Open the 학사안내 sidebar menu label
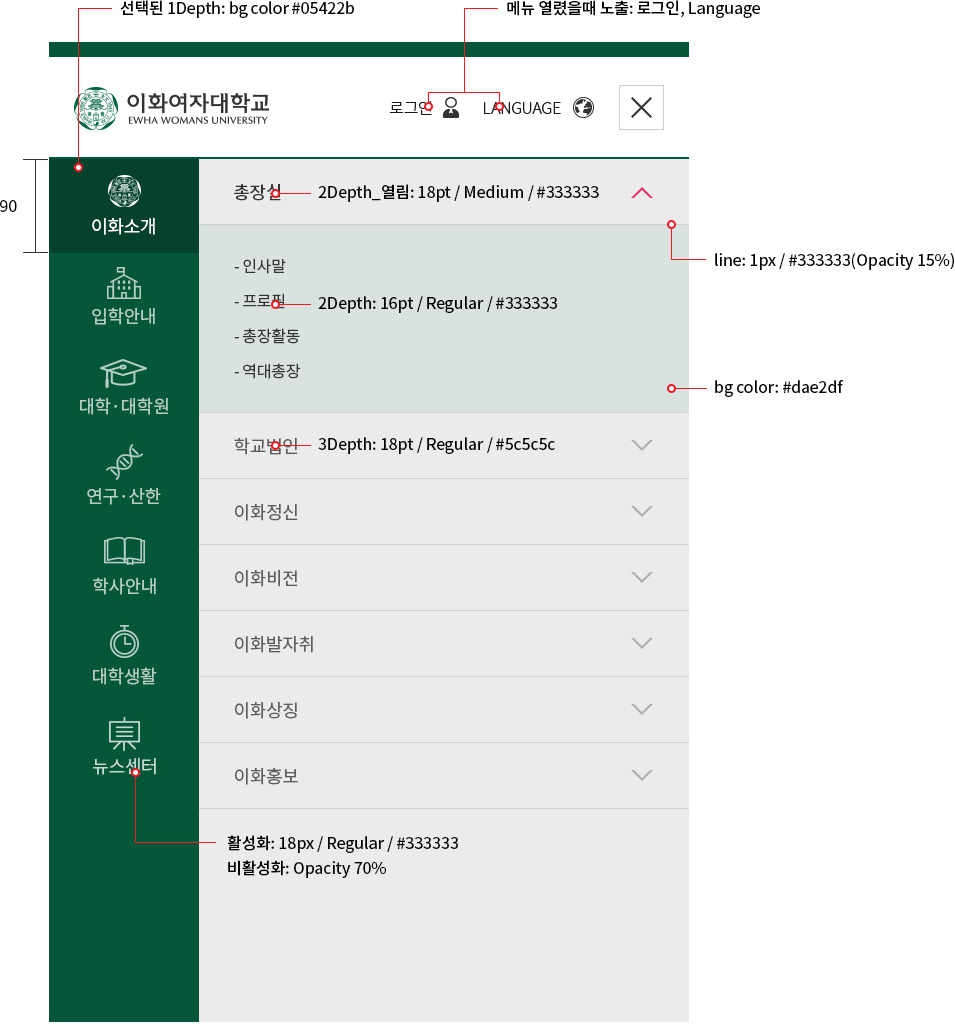The height and width of the screenshot is (1024, 955). (124, 586)
